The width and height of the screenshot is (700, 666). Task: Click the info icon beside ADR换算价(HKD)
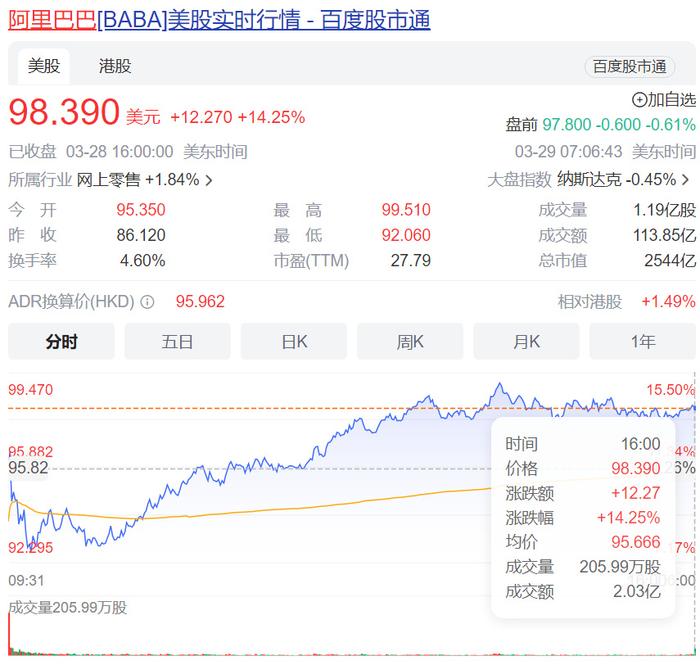pyautogui.click(x=147, y=302)
